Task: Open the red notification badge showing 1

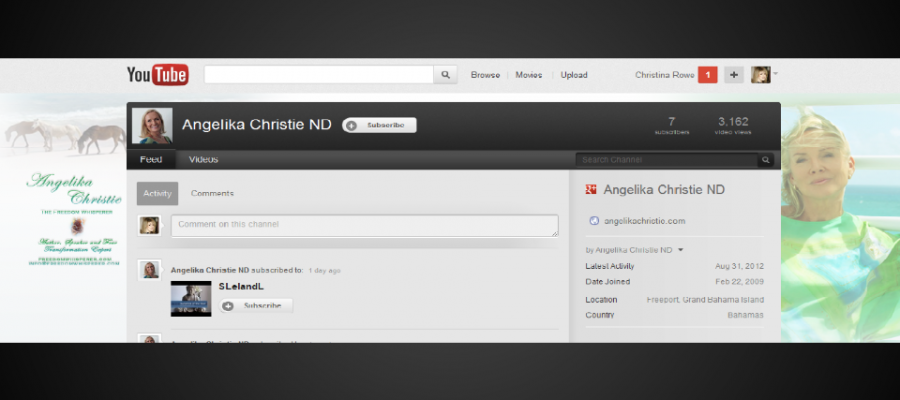Action: point(708,75)
